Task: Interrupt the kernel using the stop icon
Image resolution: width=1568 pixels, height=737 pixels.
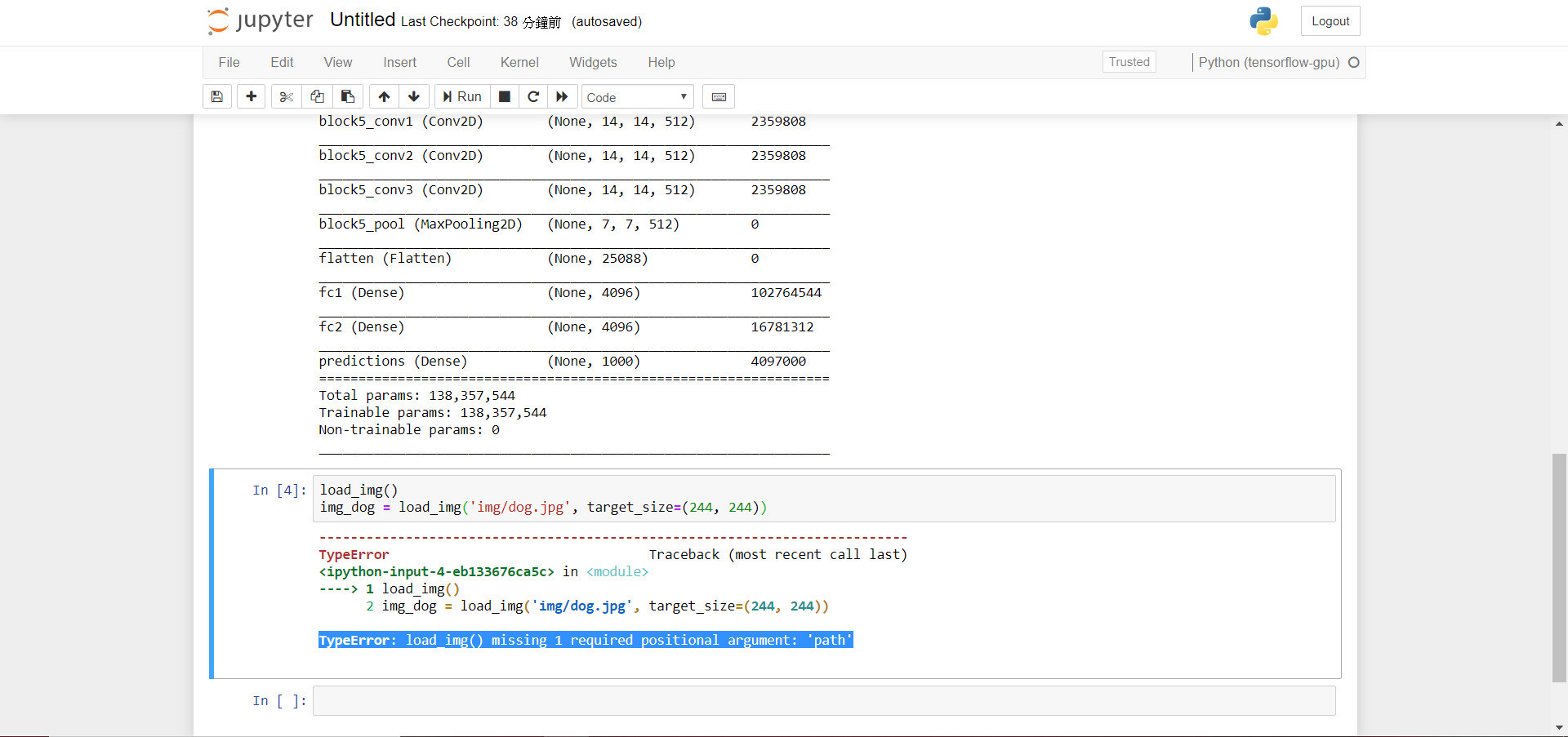Action: coord(504,96)
